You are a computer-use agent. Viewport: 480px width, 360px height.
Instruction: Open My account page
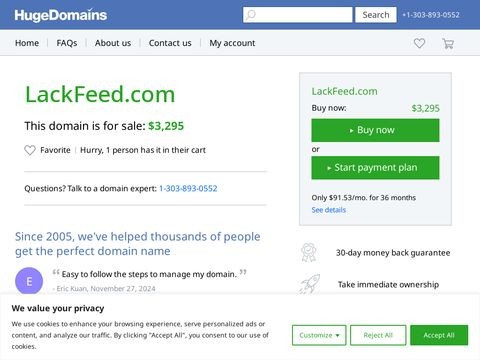232,43
